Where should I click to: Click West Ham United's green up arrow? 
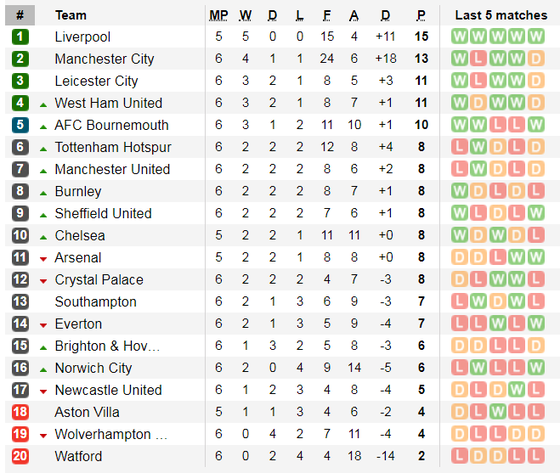point(43,105)
